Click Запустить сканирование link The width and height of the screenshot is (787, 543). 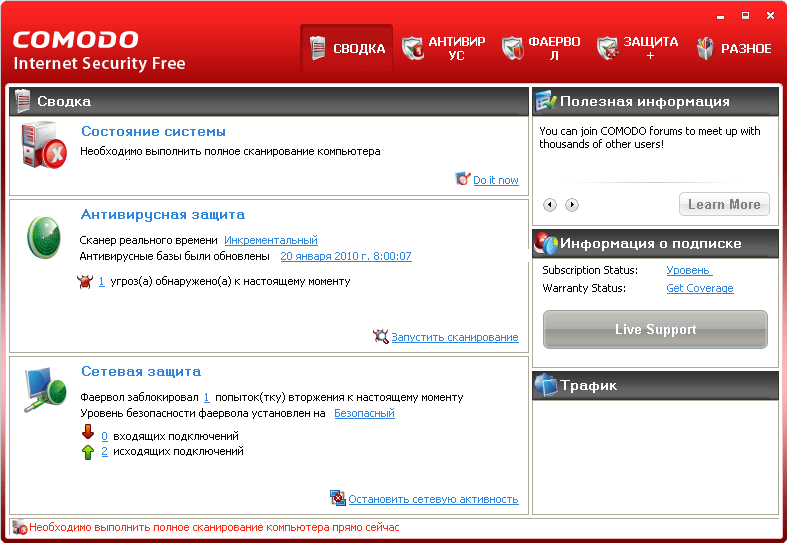[x=454, y=338]
